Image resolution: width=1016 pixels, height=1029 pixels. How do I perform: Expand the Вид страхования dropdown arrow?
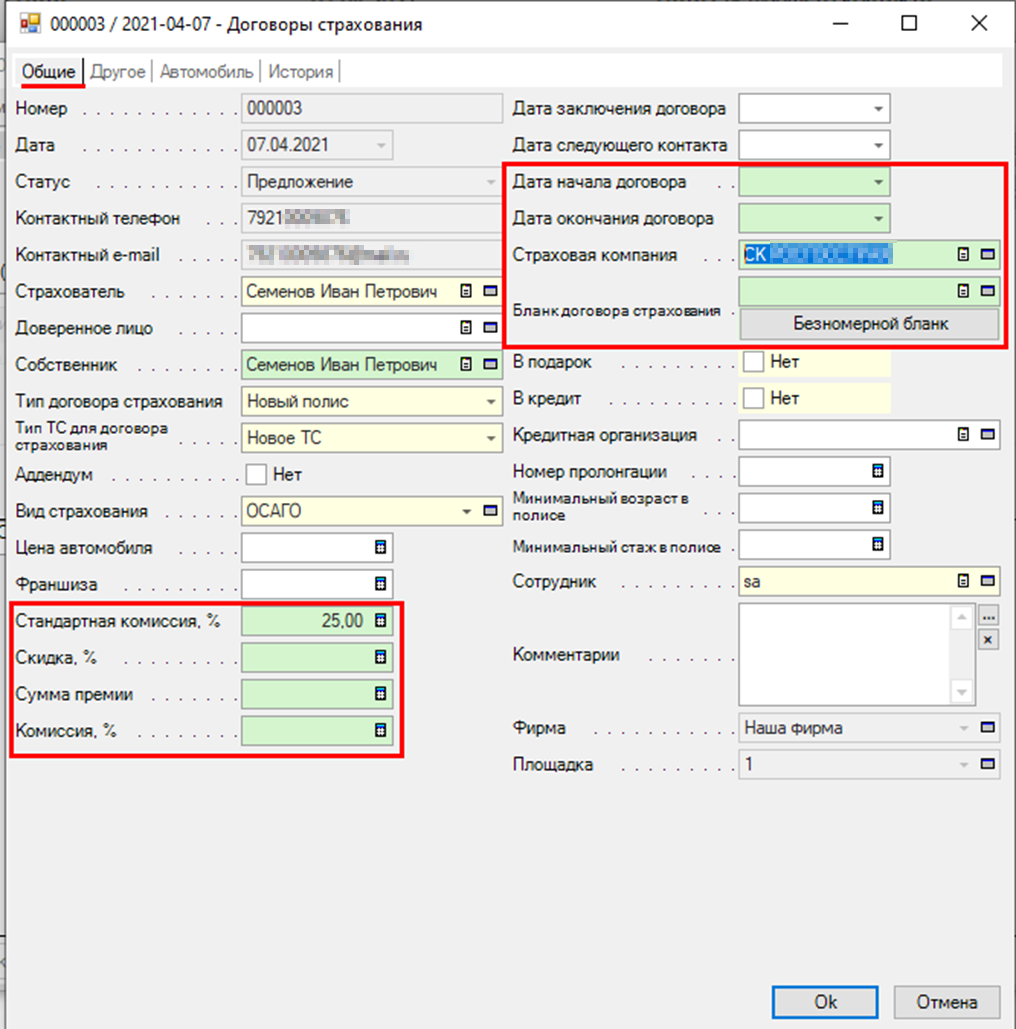tap(466, 512)
